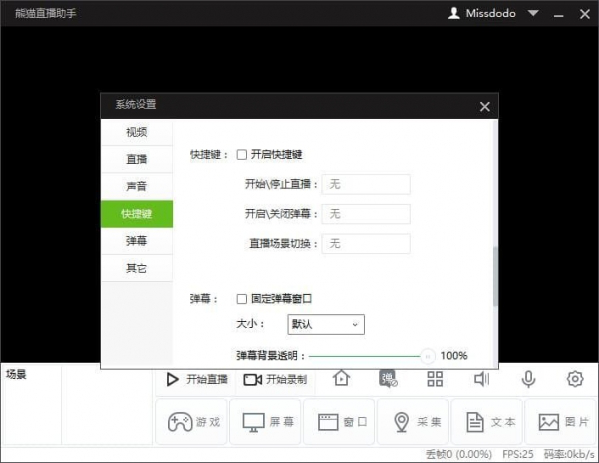The width and height of the screenshot is (599, 463).
Task: Click the 系统设置 dialog title
Action: pyautogui.click(x=136, y=104)
